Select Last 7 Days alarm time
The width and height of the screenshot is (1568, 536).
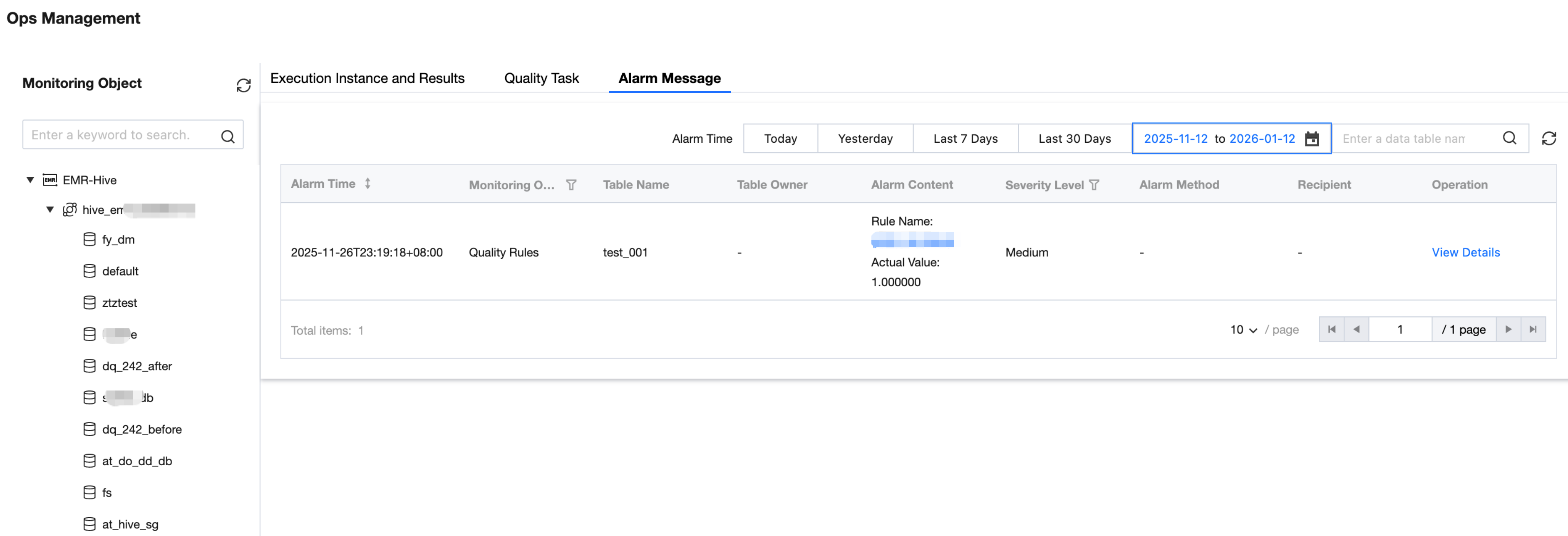point(965,139)
